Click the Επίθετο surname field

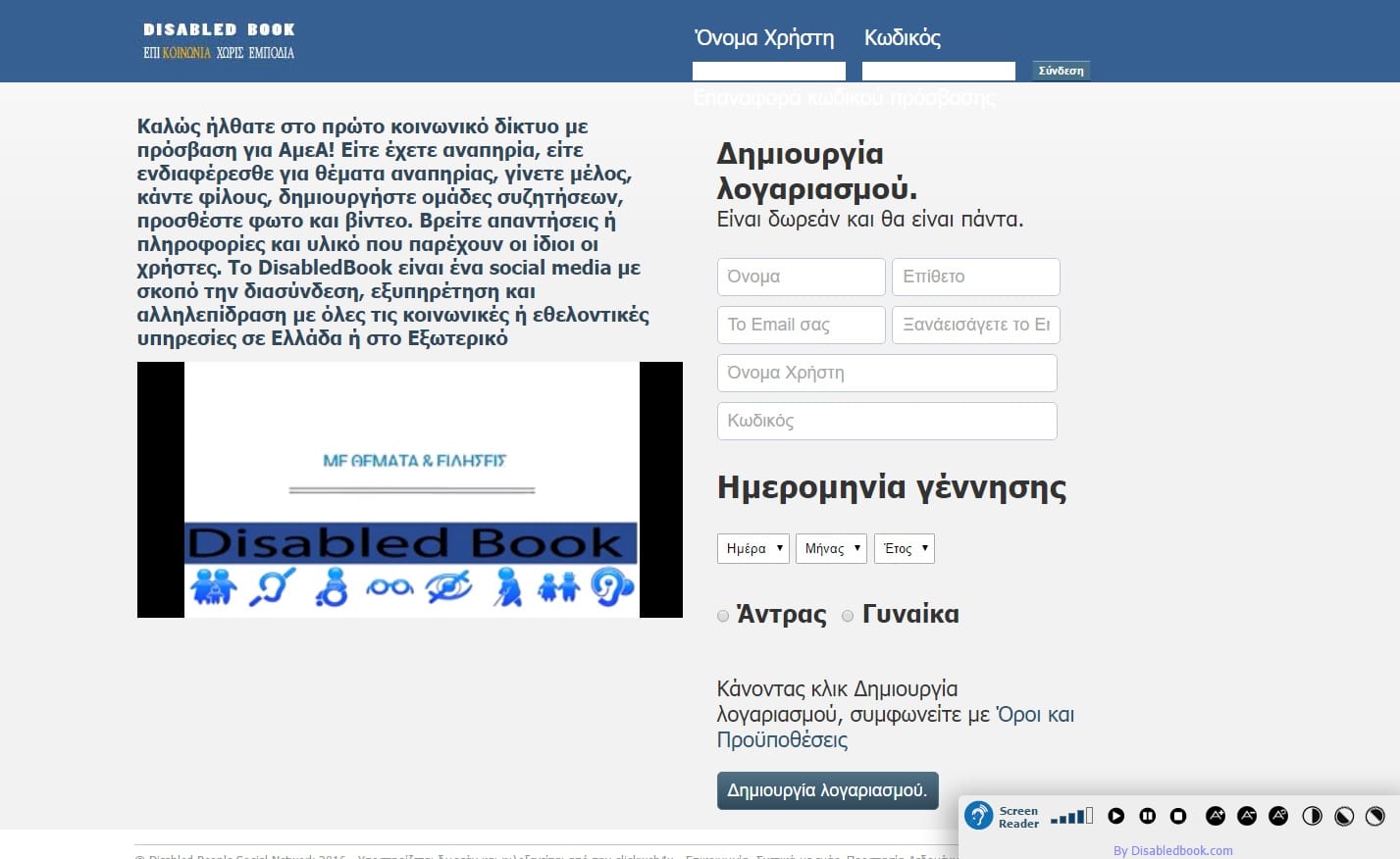[976, 277]
